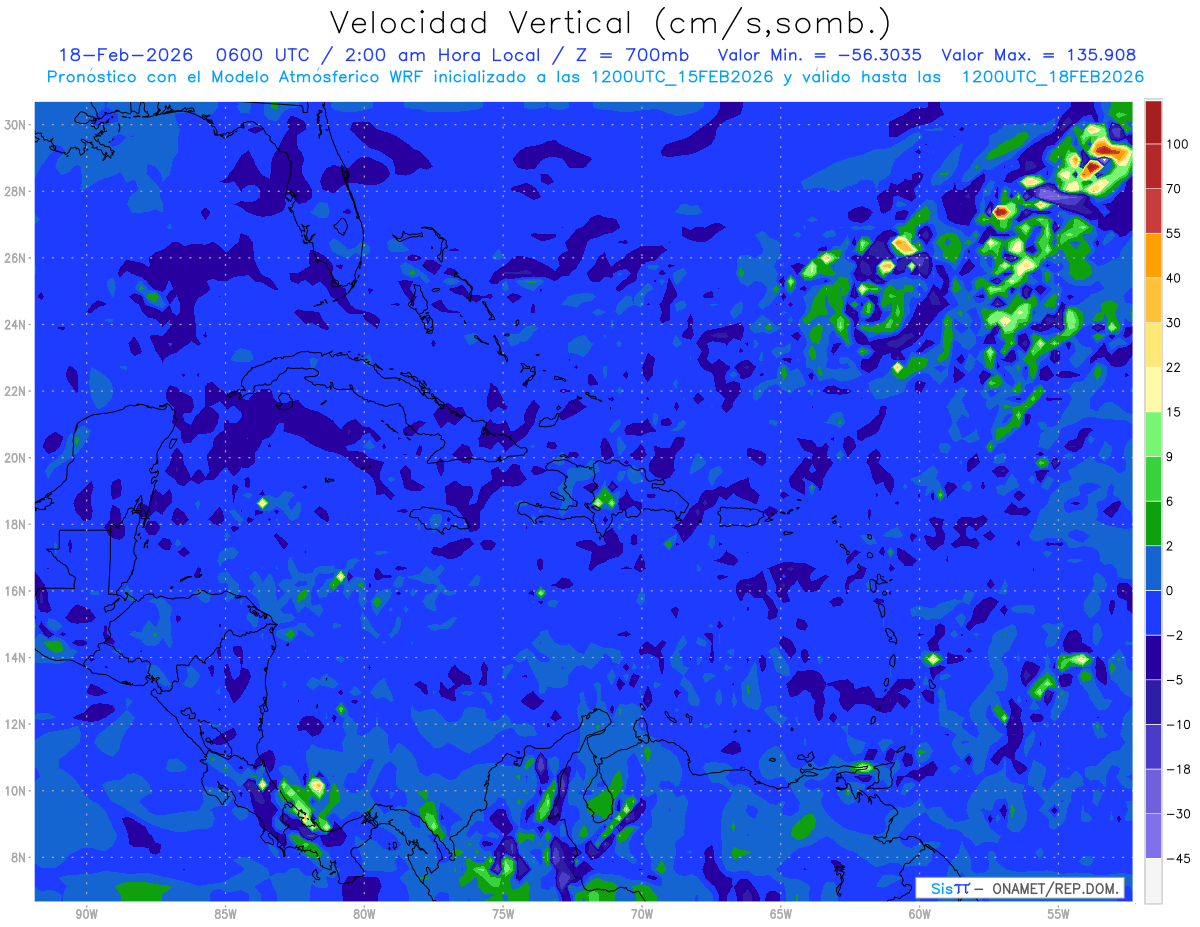
Task: Click the '85W' longitude label
Action: point(225,913)
